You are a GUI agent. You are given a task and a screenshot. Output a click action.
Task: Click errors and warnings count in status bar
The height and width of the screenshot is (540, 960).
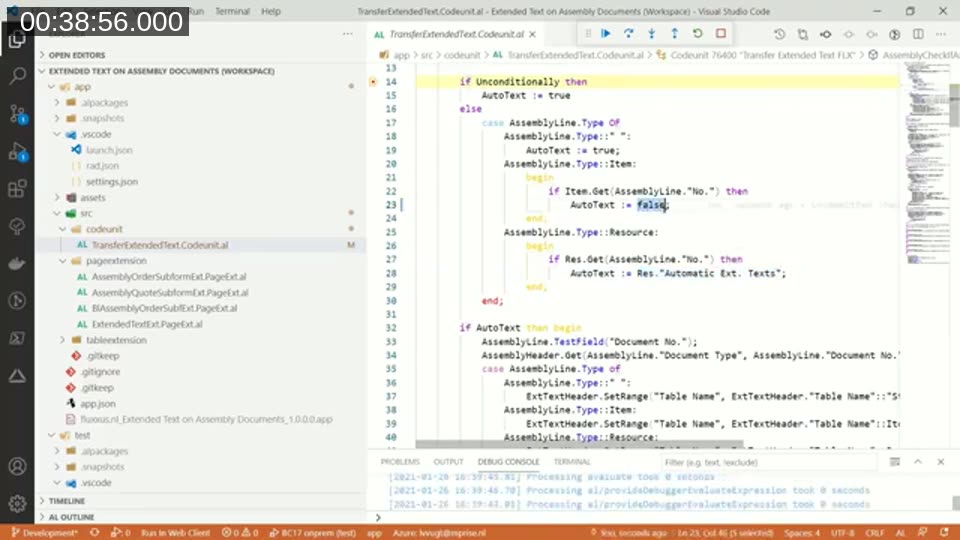(x=240, y=533)
